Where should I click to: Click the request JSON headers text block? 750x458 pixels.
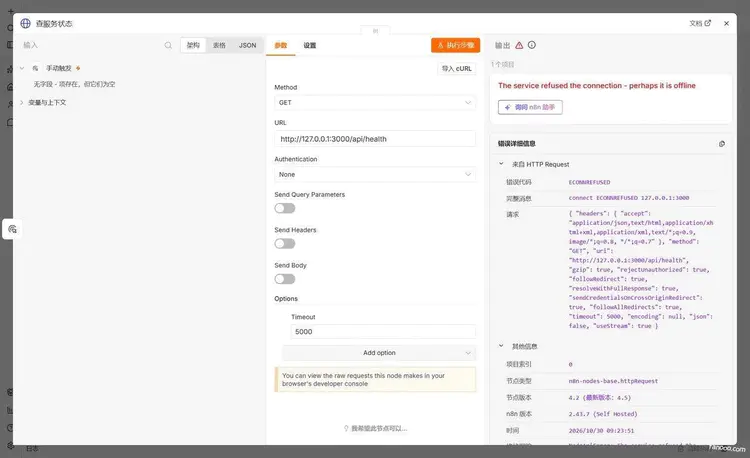(641, 270)
